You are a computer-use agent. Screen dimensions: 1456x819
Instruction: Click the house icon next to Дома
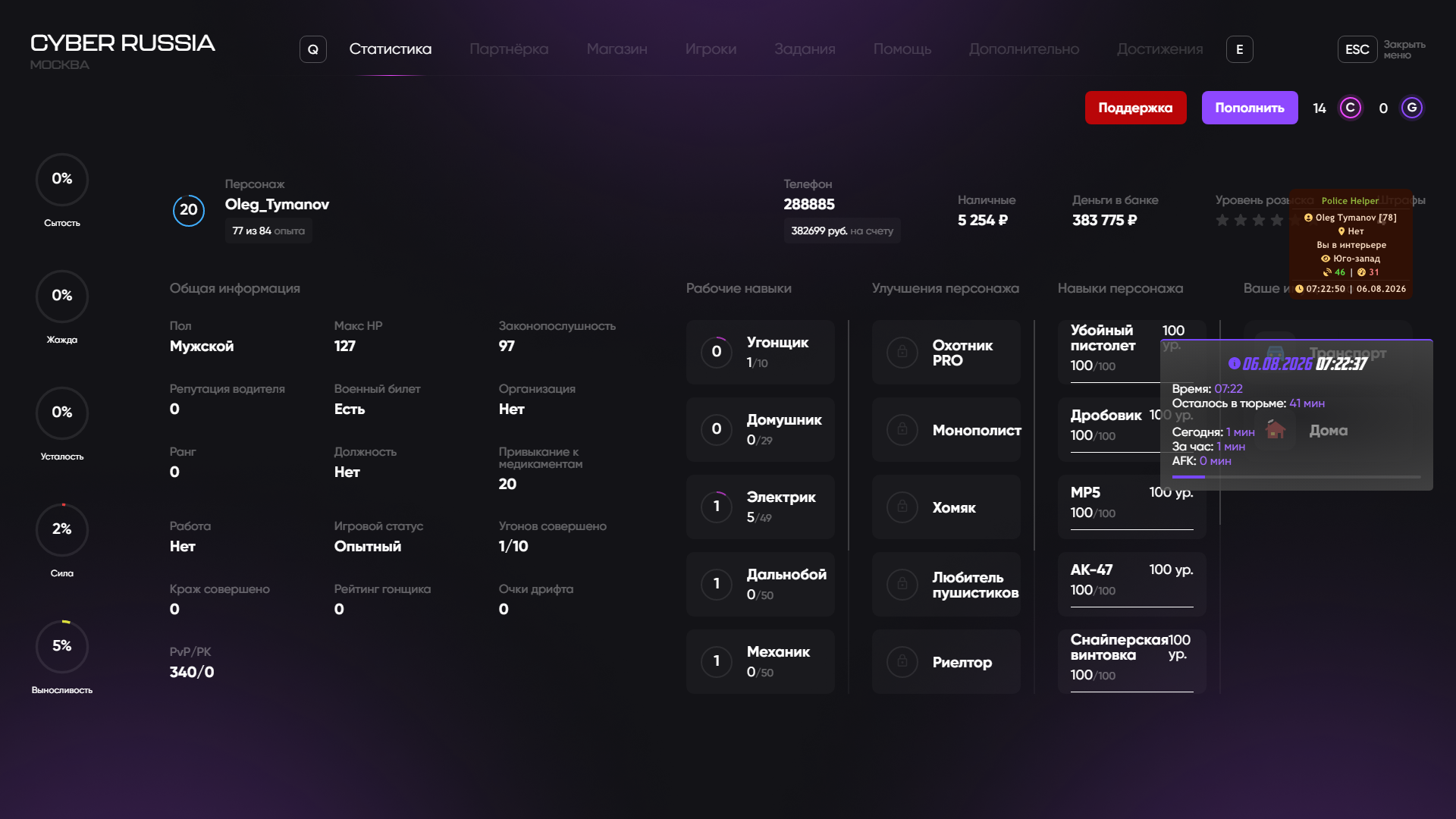pyautogui.click(x=1276, y=430)
